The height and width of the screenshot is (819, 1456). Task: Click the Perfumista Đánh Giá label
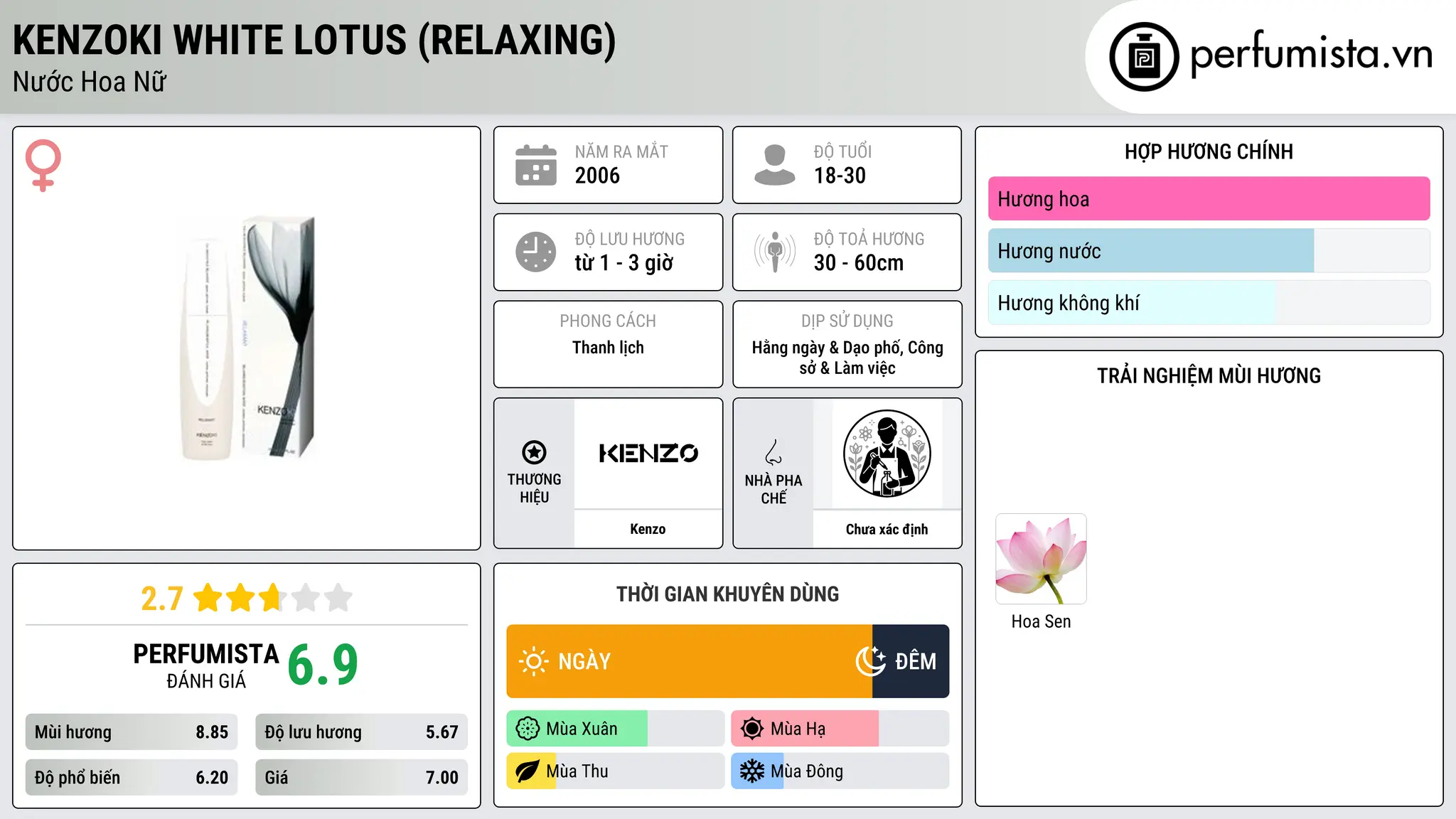point(206,666)
